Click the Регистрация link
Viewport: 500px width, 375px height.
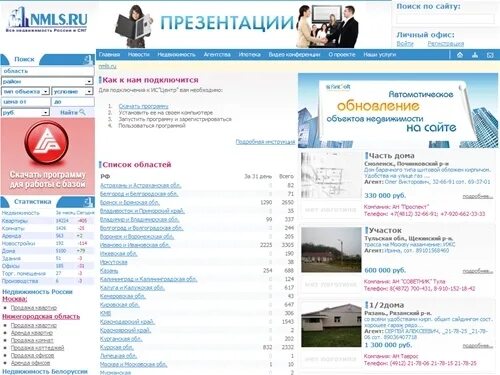click(446, 44)
